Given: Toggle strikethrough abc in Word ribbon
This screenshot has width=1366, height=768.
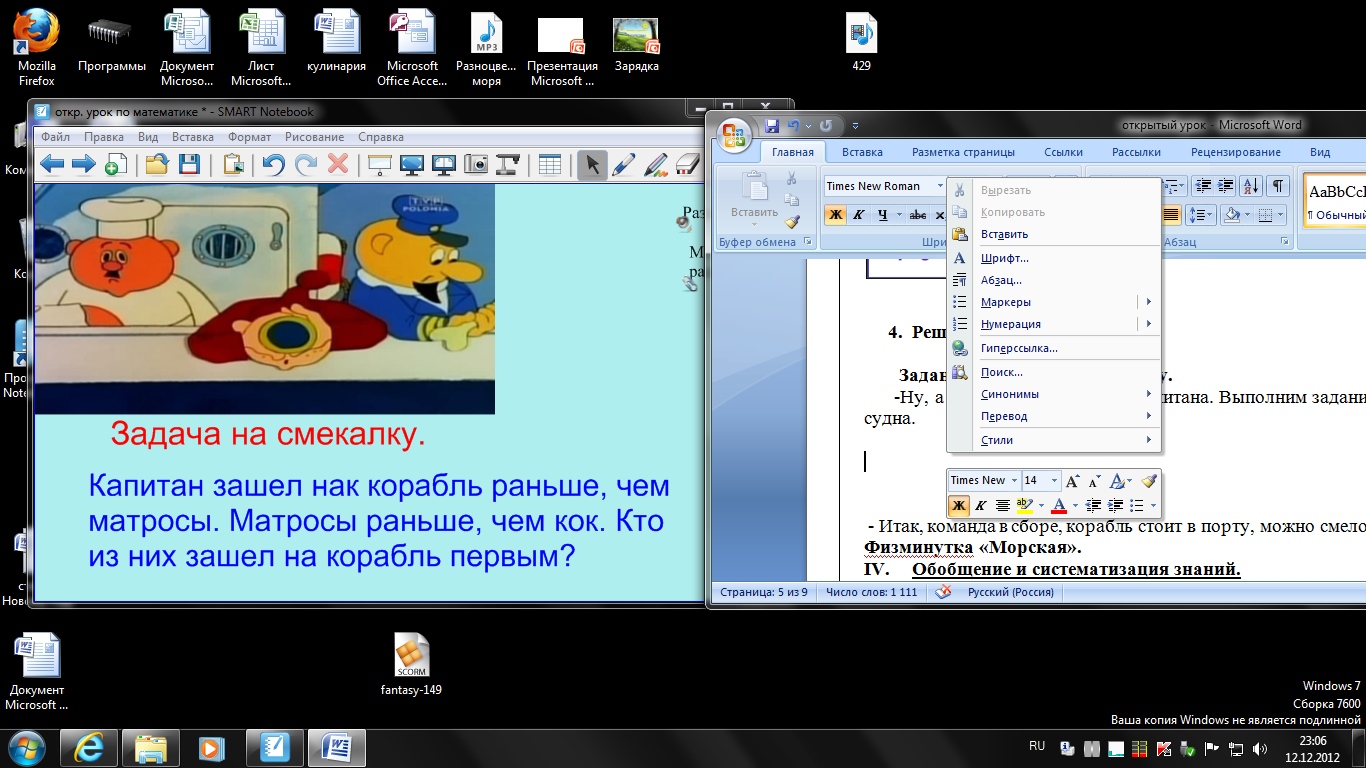Looking at the screenshot, I should (917, 214).
